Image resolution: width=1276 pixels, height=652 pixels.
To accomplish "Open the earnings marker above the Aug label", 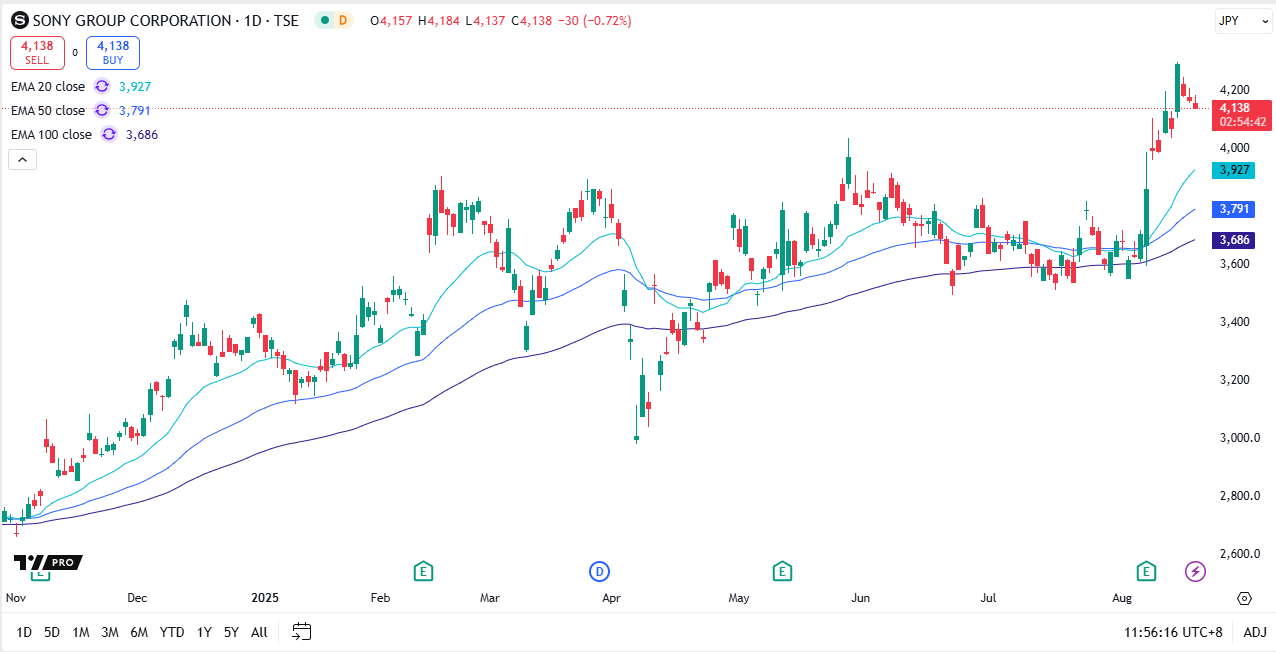I will (x=1145, y=571).
